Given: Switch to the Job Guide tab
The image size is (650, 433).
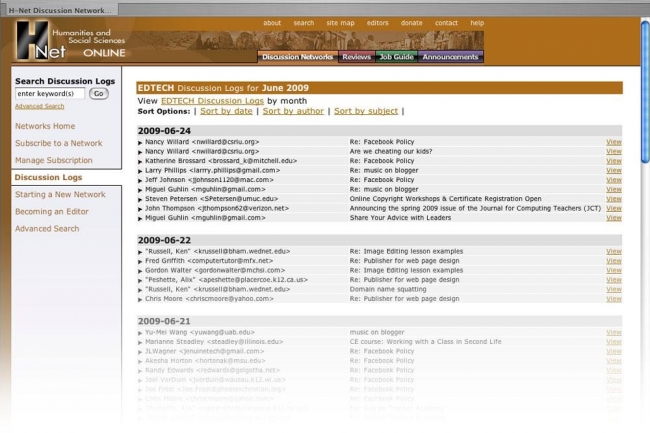Looking at the screenshot, I should tap(396, 57).
